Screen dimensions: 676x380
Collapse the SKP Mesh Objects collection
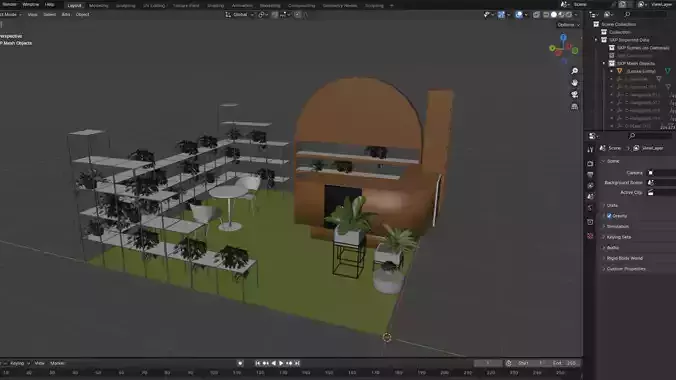pyautogui.click(x=604, y=63)
